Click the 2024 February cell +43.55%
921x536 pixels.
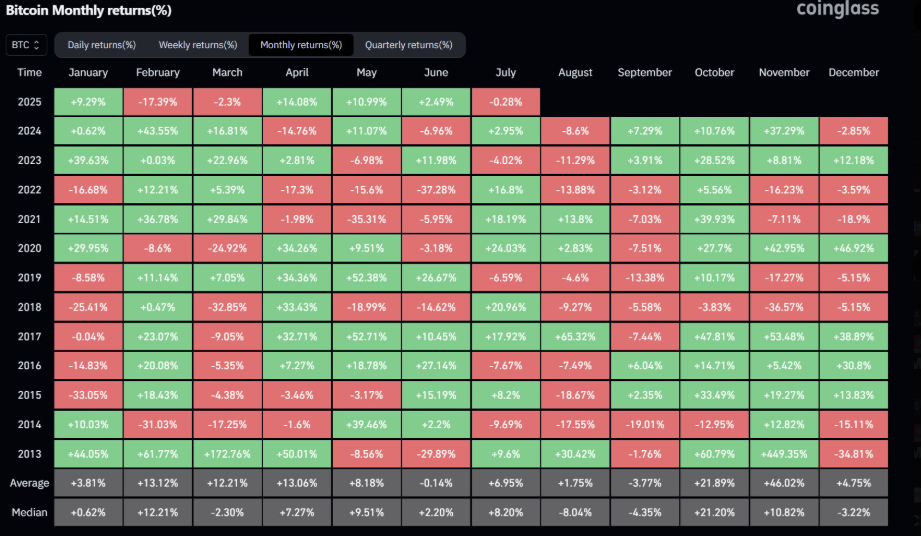157,131
